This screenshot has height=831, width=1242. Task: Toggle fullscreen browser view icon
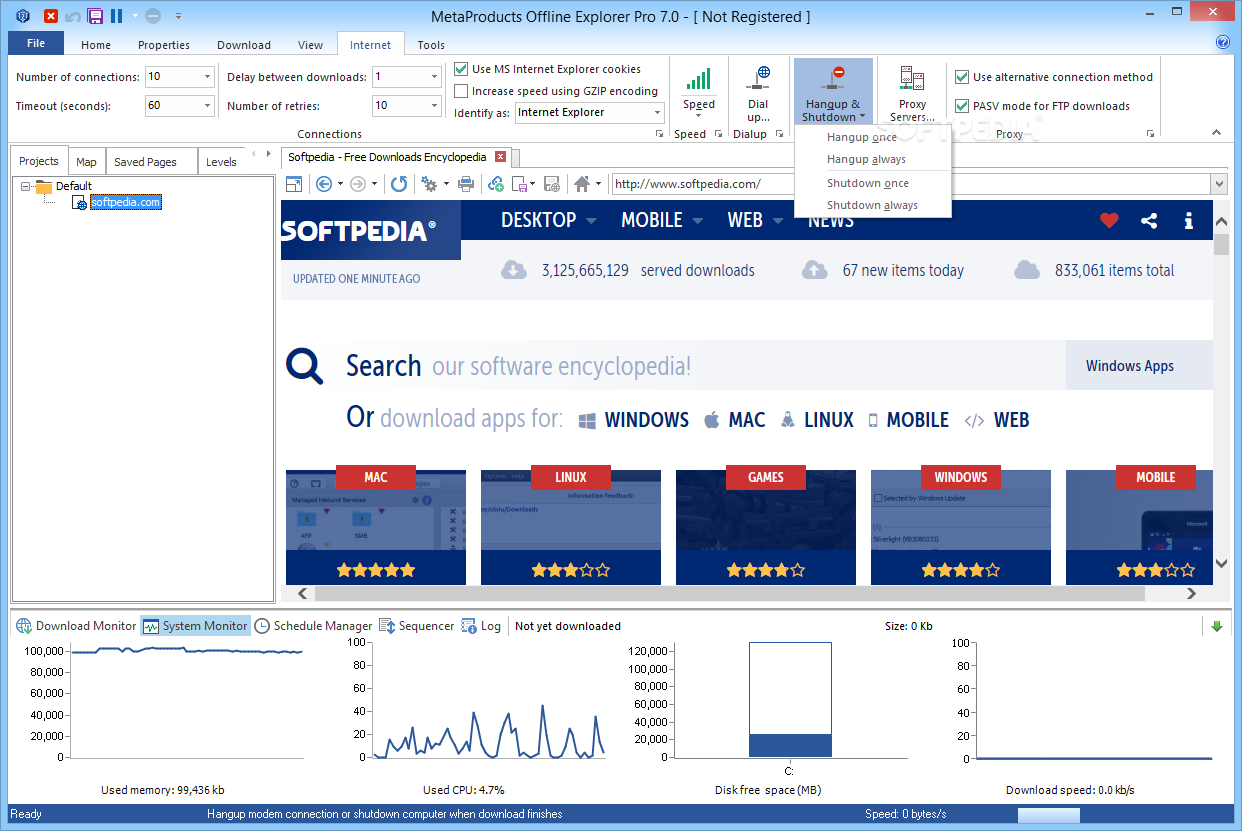pos(294,184)
